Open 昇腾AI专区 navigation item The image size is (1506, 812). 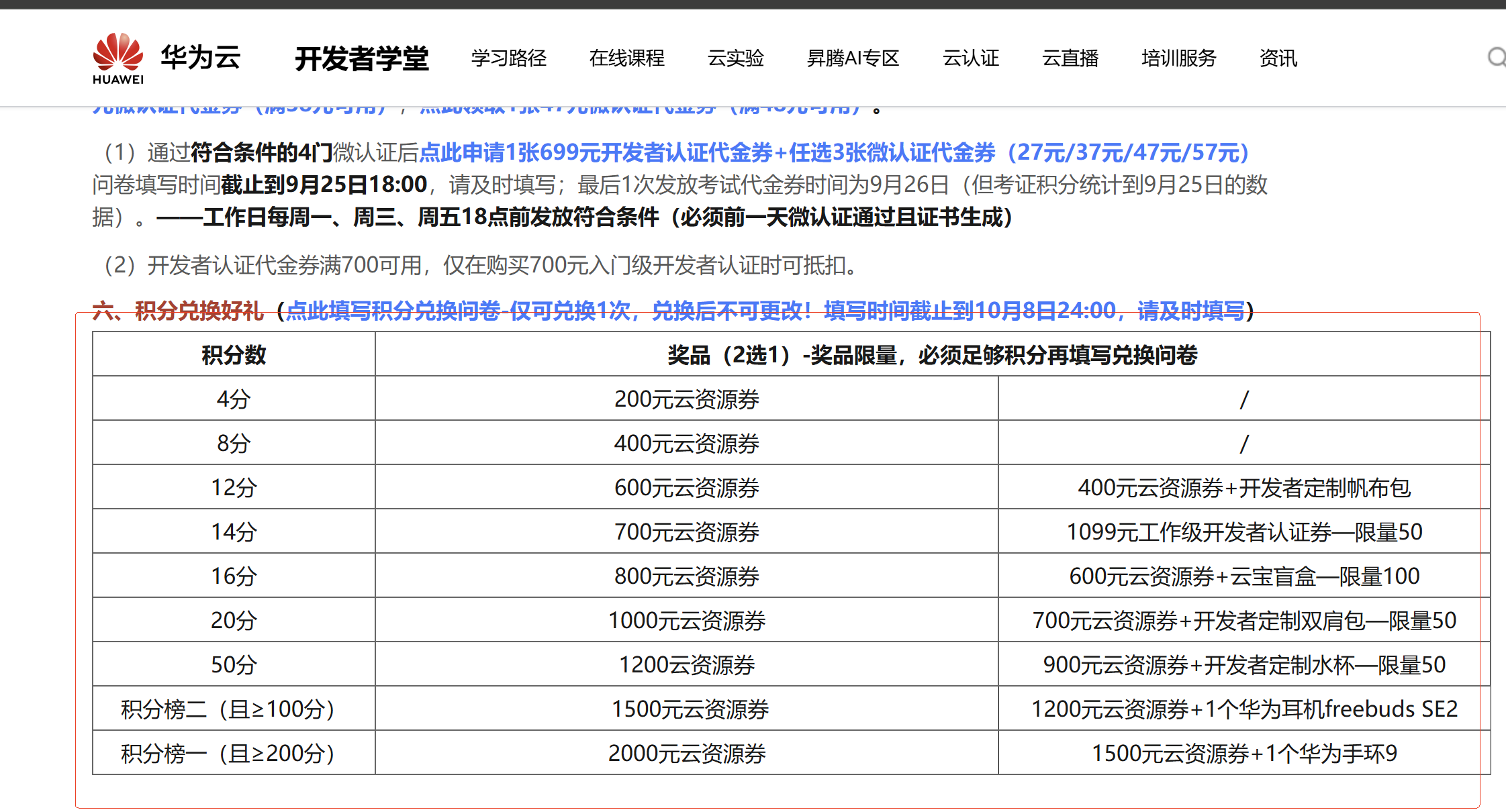tap(853, 58)
